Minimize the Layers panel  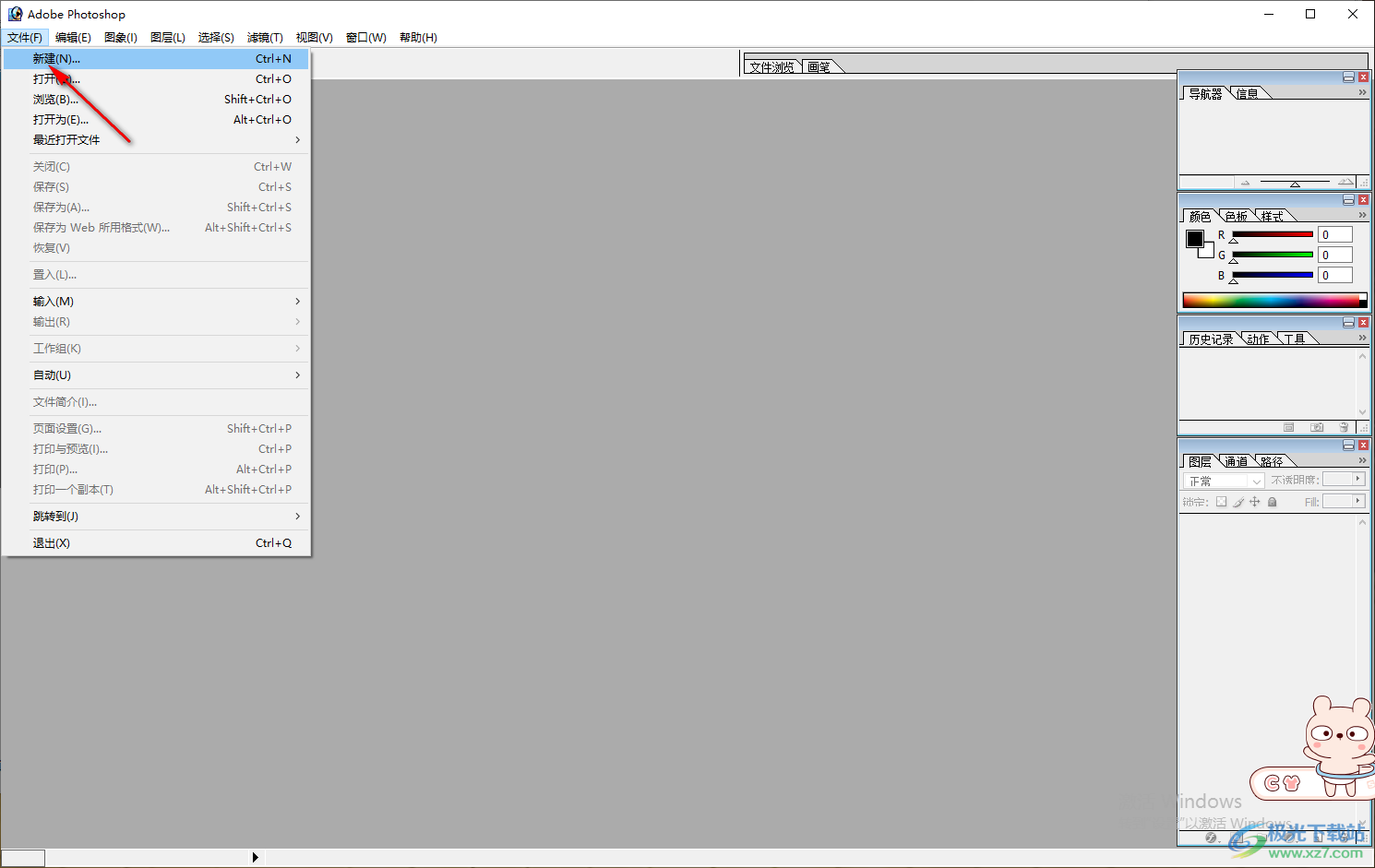[1348, 446]
